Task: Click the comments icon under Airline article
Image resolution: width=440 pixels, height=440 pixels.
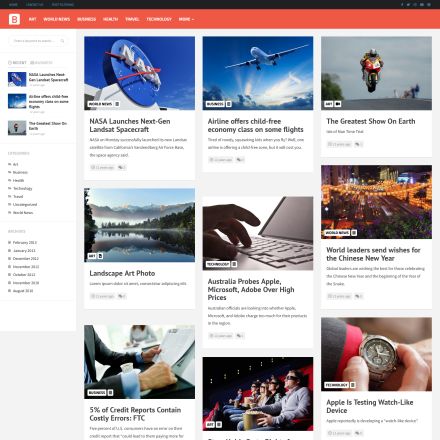Action: [239, 160]
